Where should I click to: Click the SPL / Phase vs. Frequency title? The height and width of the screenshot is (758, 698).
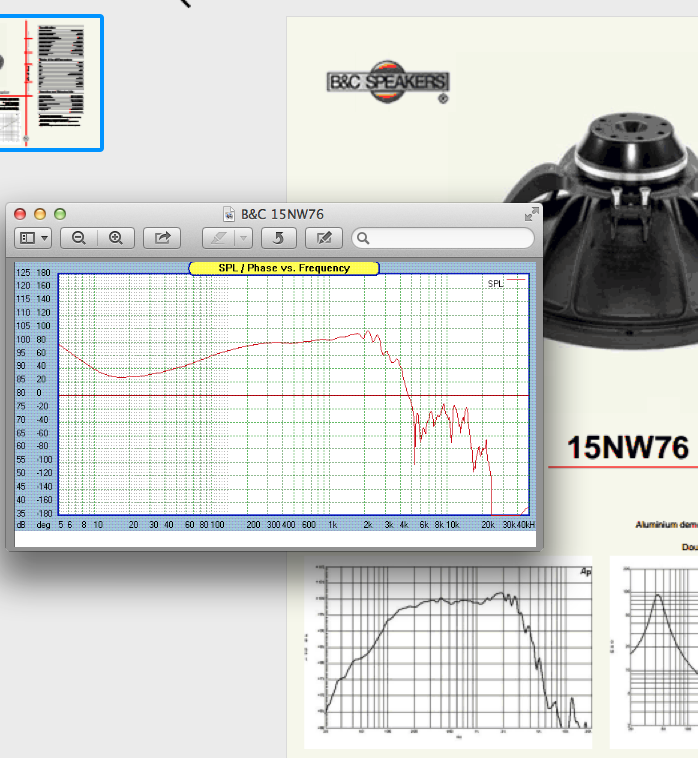284,268
